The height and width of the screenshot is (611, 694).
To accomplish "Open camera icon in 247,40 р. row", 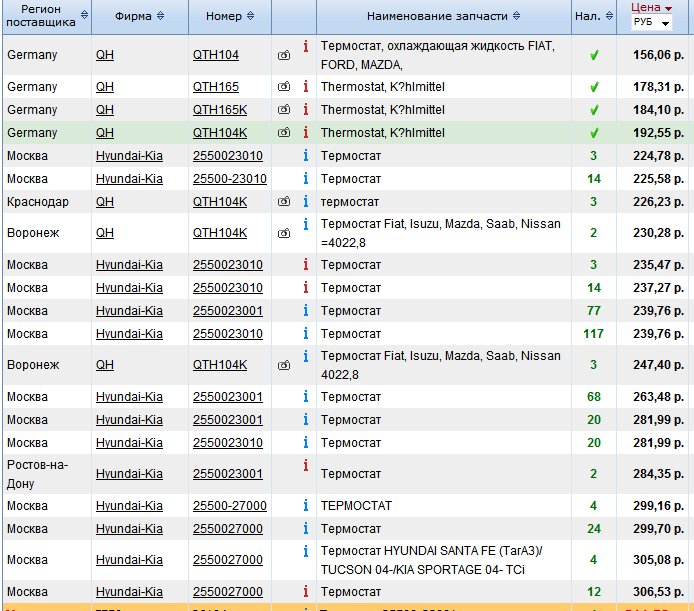I will [284, 366].
